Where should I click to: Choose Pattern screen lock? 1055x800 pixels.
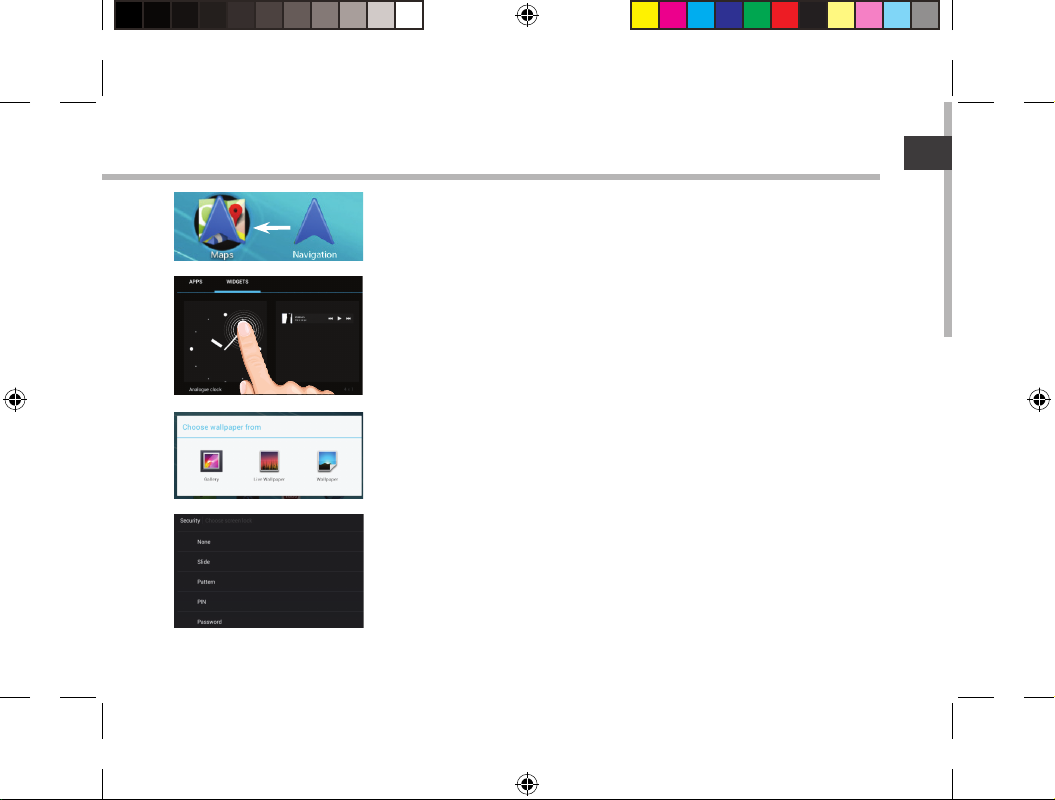[x=206, y=582]
